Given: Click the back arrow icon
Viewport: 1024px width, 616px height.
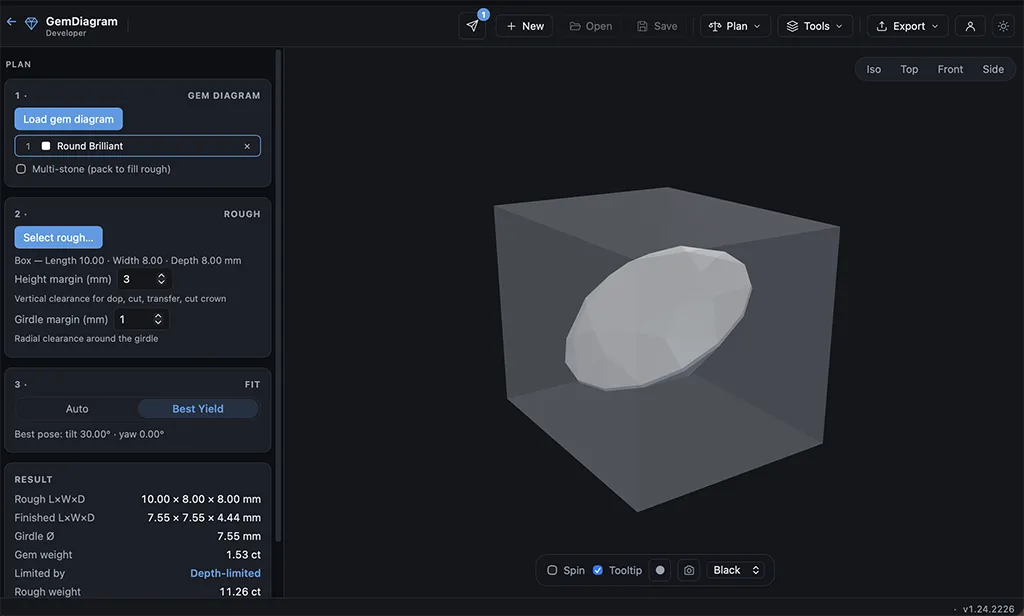Looking at the screenshot, I should coord(11,22).
